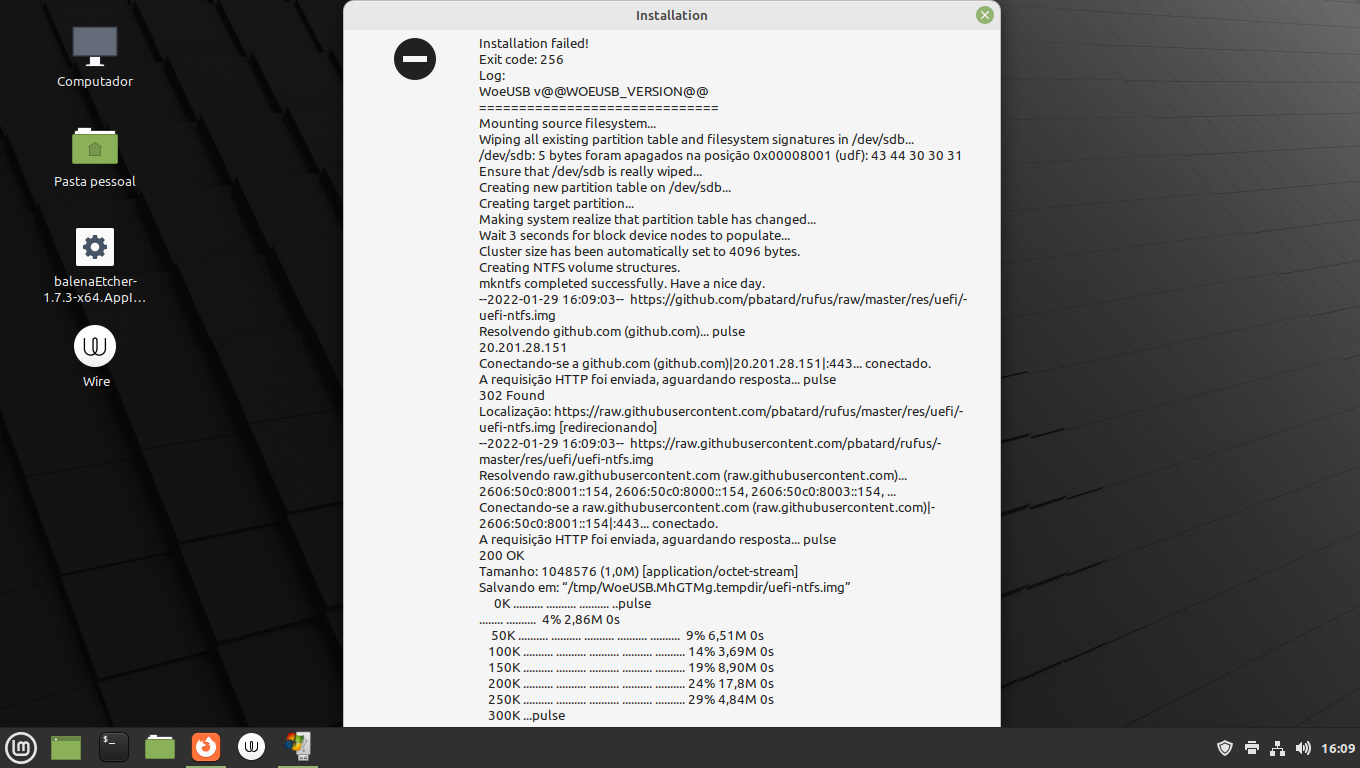
Task: Open the shield update manager tray icon
Action: coord(1225,748)
